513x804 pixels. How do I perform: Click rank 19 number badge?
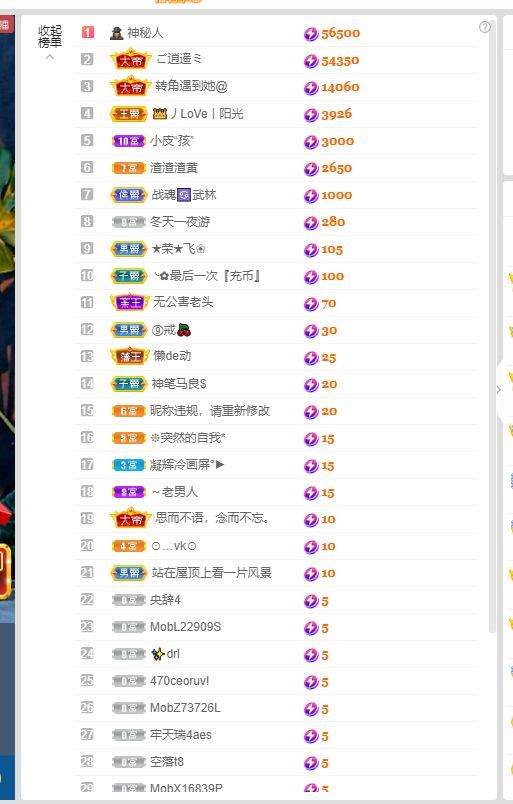[x=87, y=518]
